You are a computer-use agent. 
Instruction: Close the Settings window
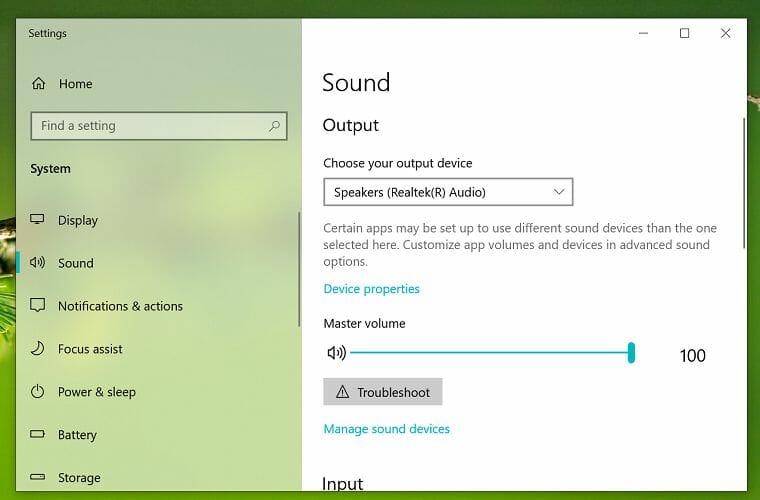pyautogui.click(x=726, y=33)
